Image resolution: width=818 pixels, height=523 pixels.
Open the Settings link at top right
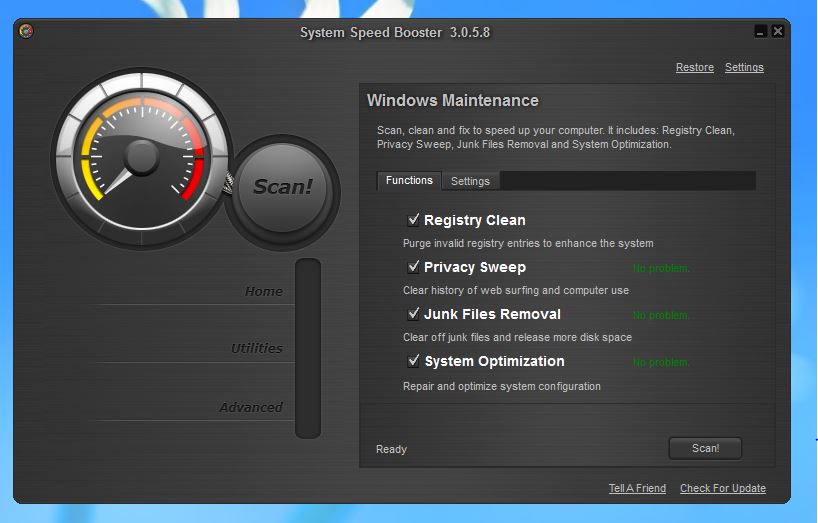click(744, 67)
